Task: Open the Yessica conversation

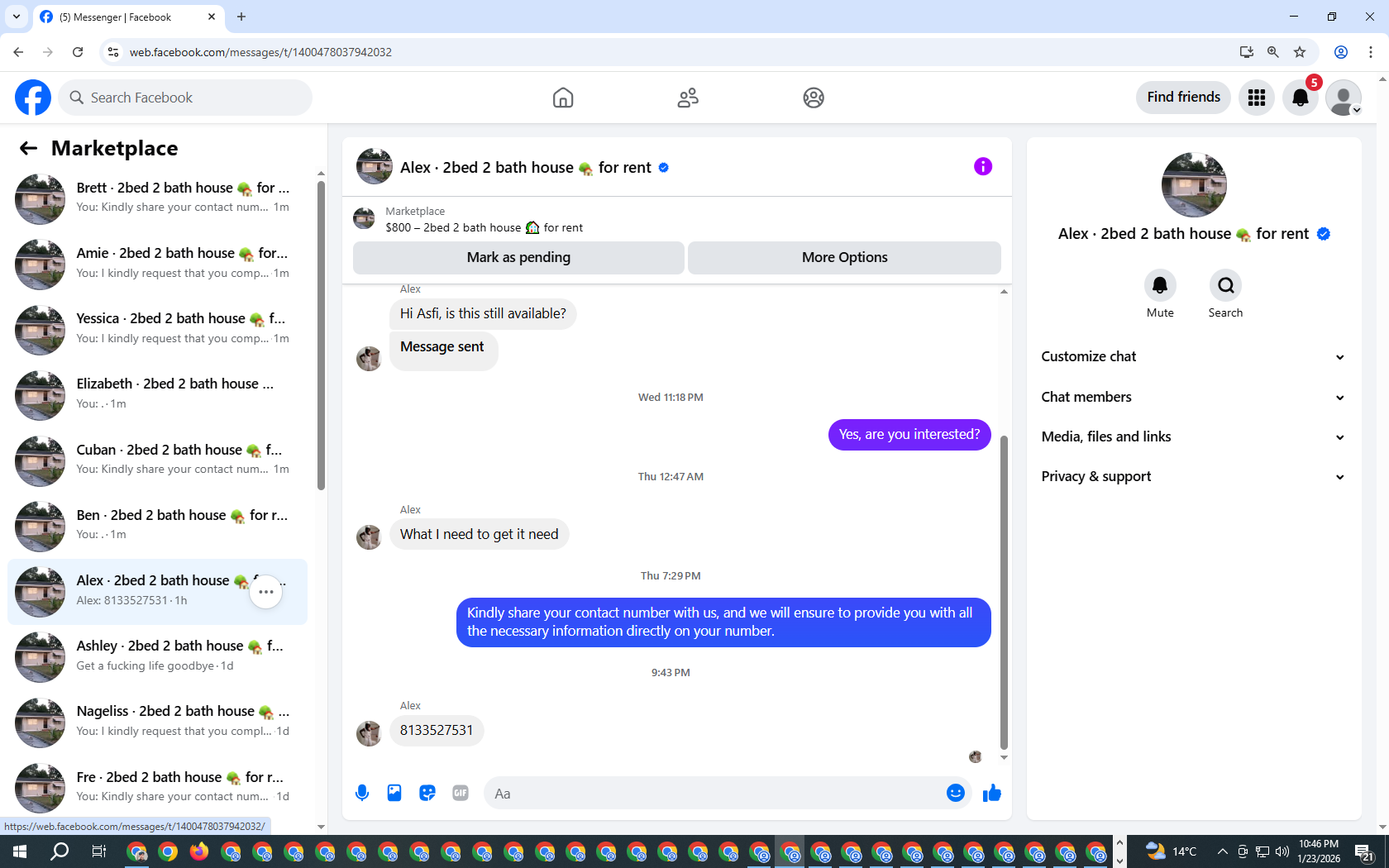Action: point(157,330)
